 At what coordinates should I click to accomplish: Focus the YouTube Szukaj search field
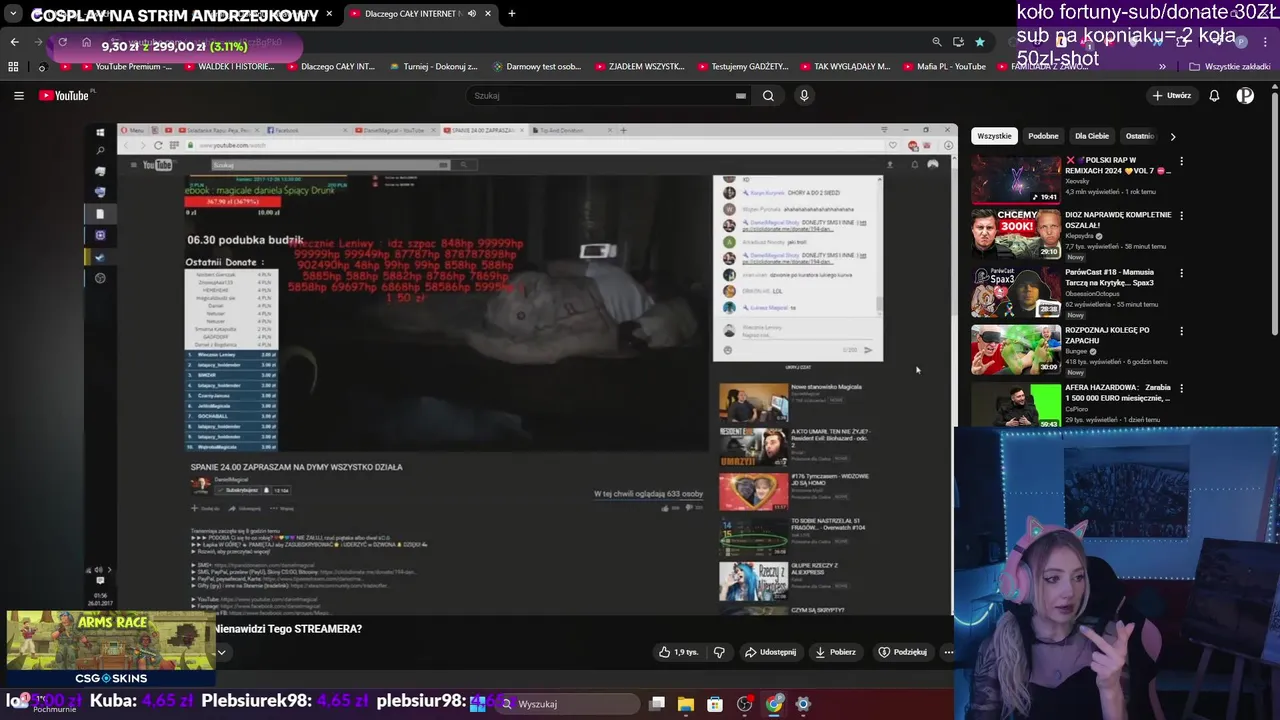600,96
